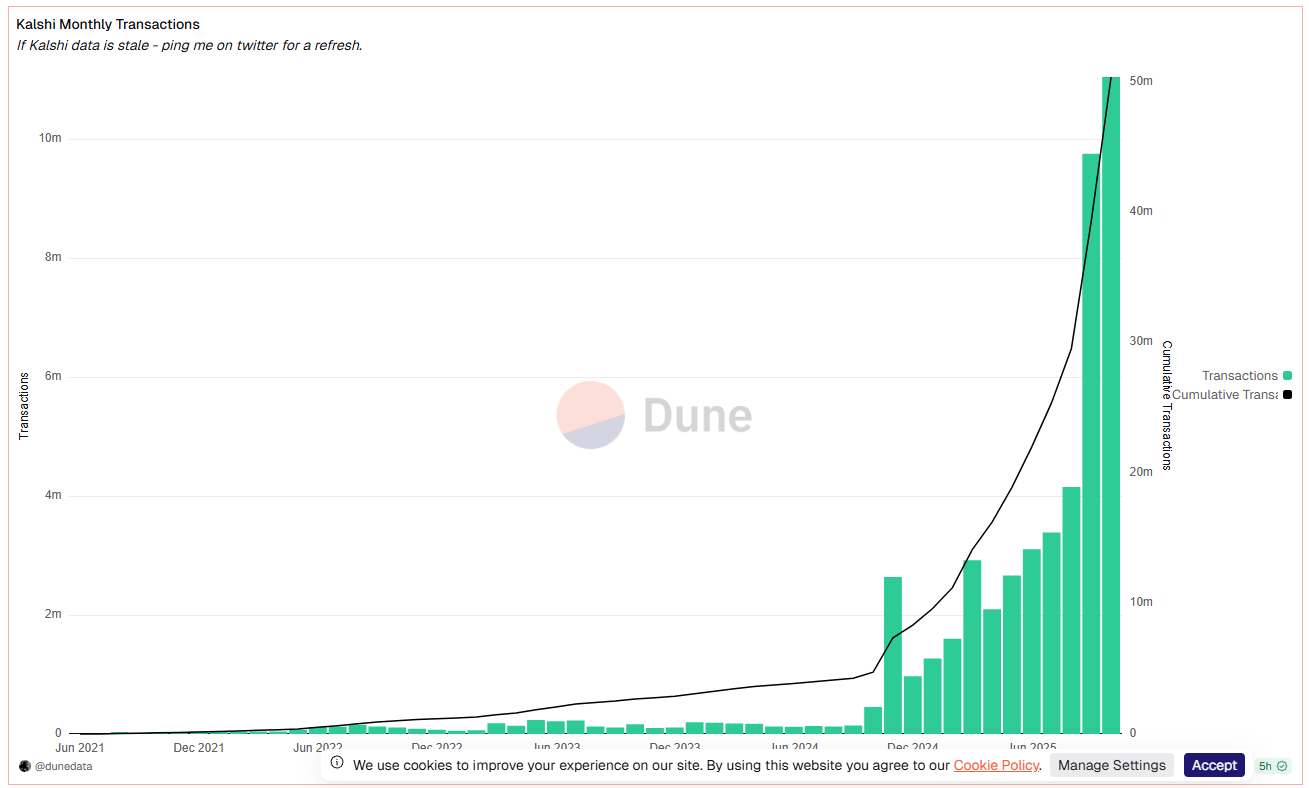Click the 'Dec 2021' x-axis label
Viewport: 1309px width, 788px height.
(198, 747)
